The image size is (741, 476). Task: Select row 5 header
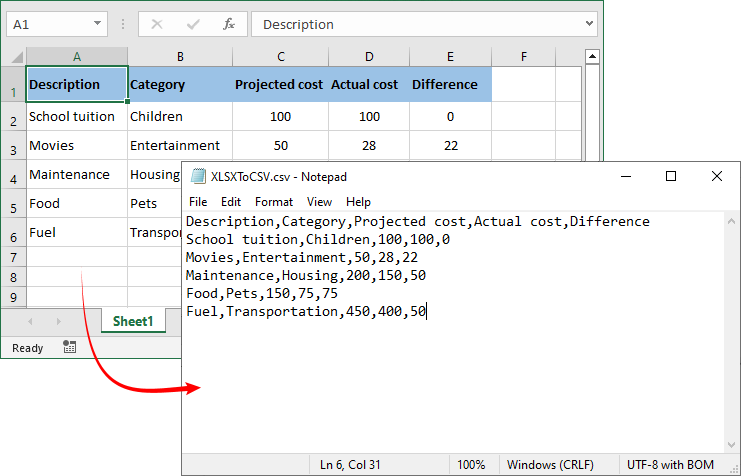pyautogui.click(x=13, y=203)
